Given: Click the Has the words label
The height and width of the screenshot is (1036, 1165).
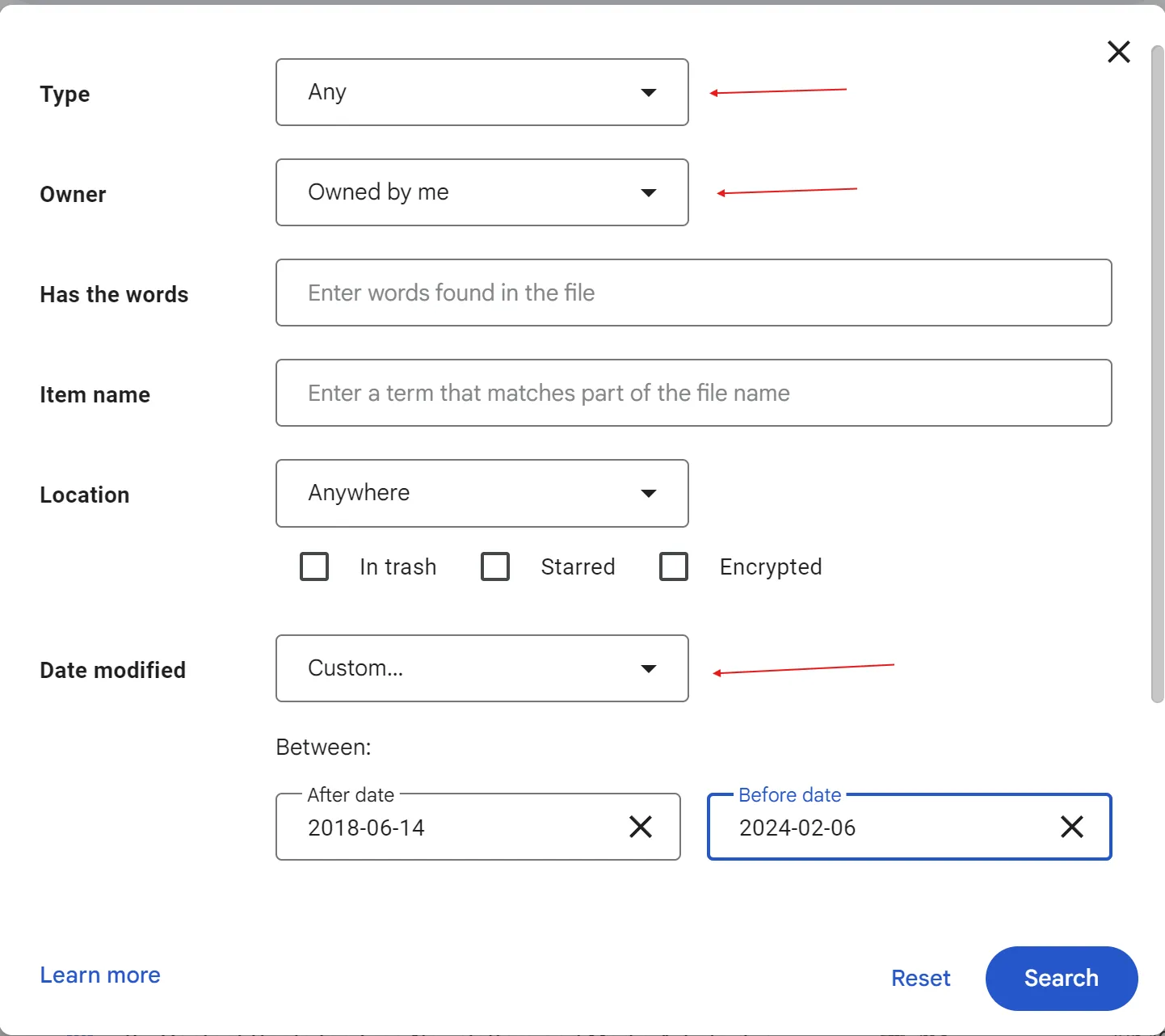Looking at the screenshot, I should (x=114, y=295).
